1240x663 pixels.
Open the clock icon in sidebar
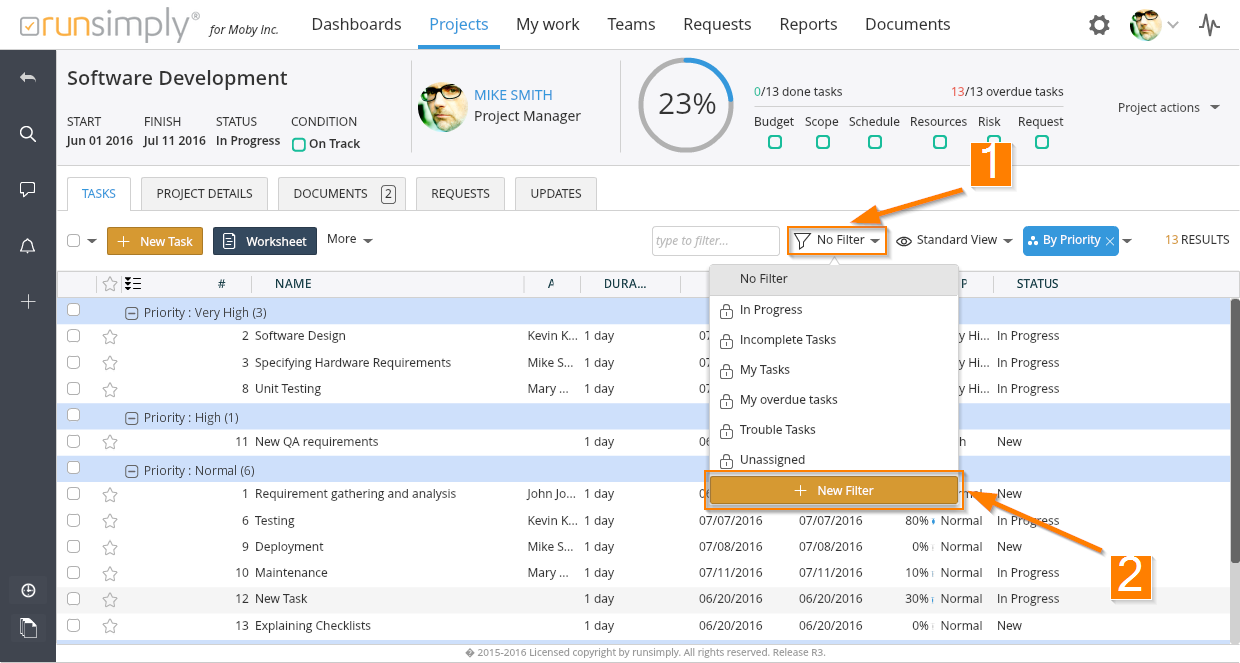(28, 590)
